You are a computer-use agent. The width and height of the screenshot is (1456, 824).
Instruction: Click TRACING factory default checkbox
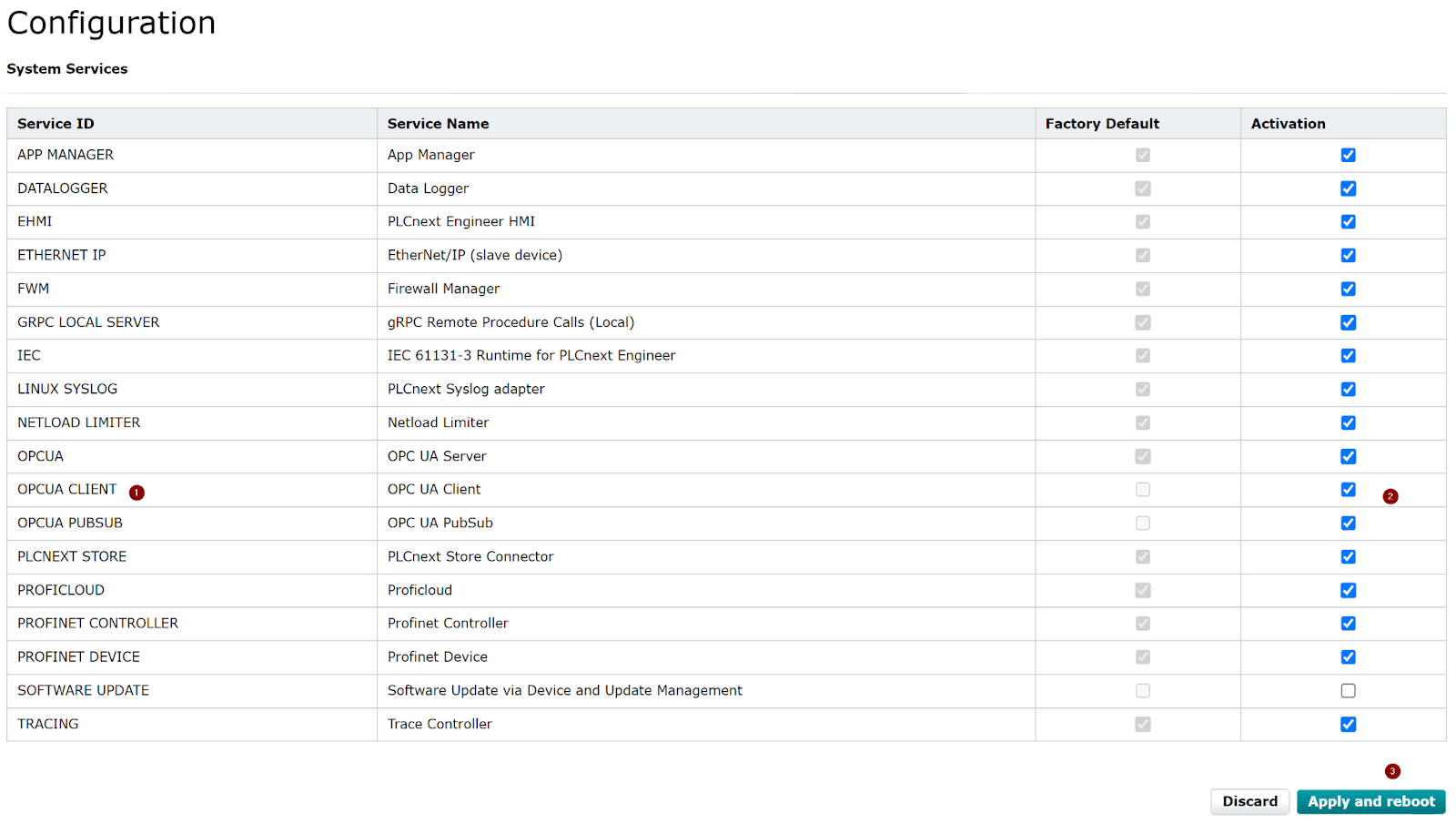[1143, 725]
